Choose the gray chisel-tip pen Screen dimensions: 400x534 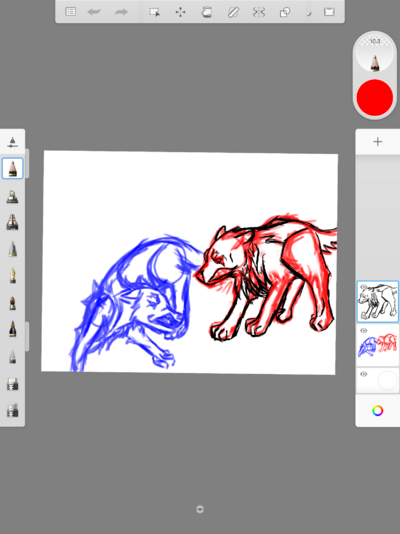[x=13, y=249]
